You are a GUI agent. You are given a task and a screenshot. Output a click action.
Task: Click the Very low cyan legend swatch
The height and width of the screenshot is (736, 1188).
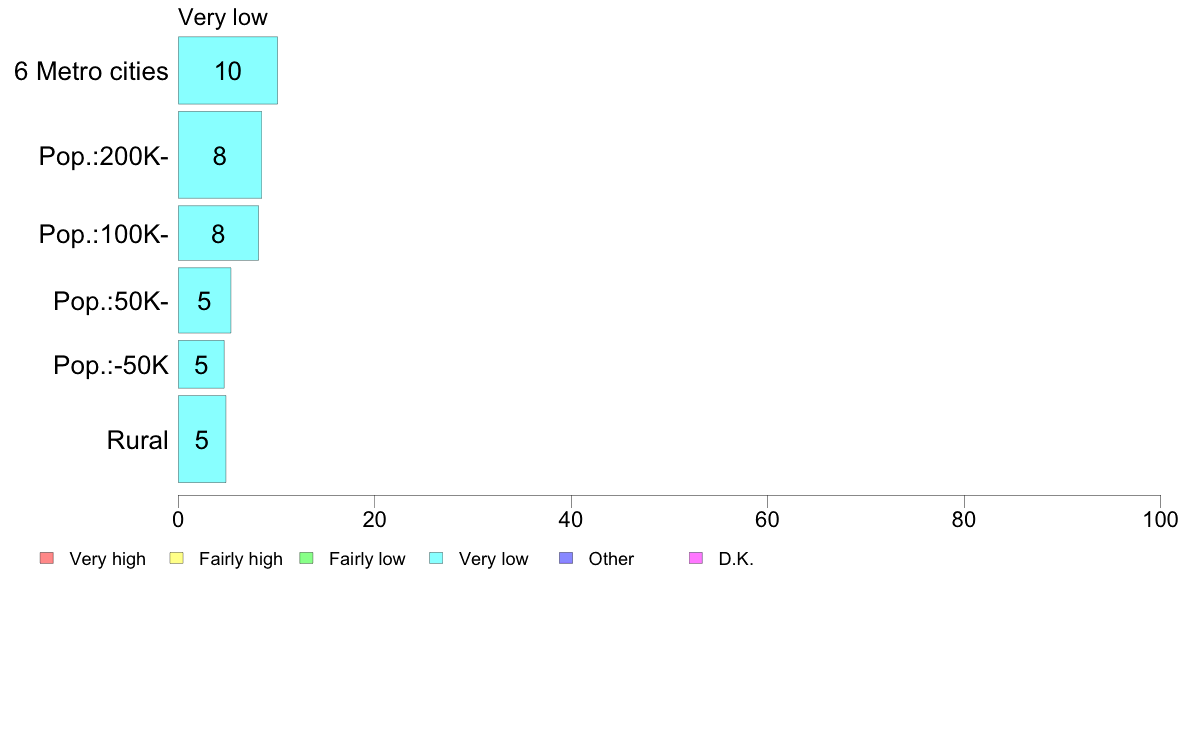[x=436, y=559]
